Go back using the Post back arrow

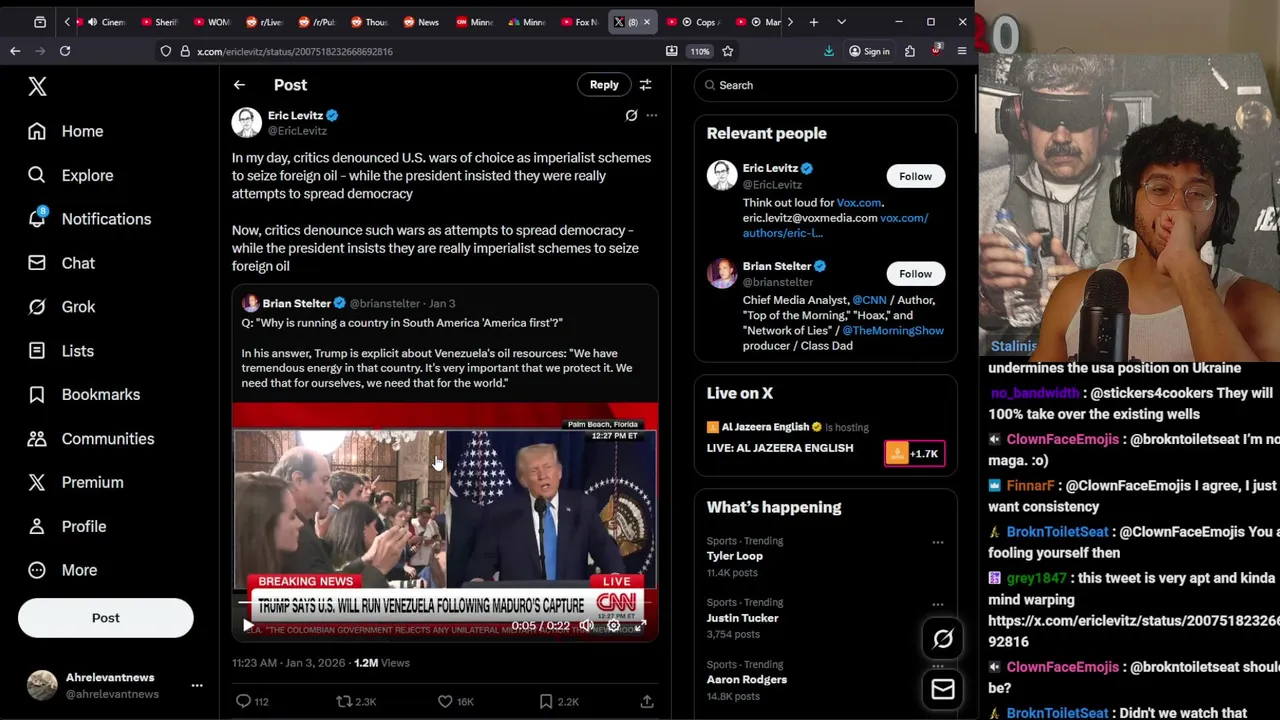coord(239,85)
